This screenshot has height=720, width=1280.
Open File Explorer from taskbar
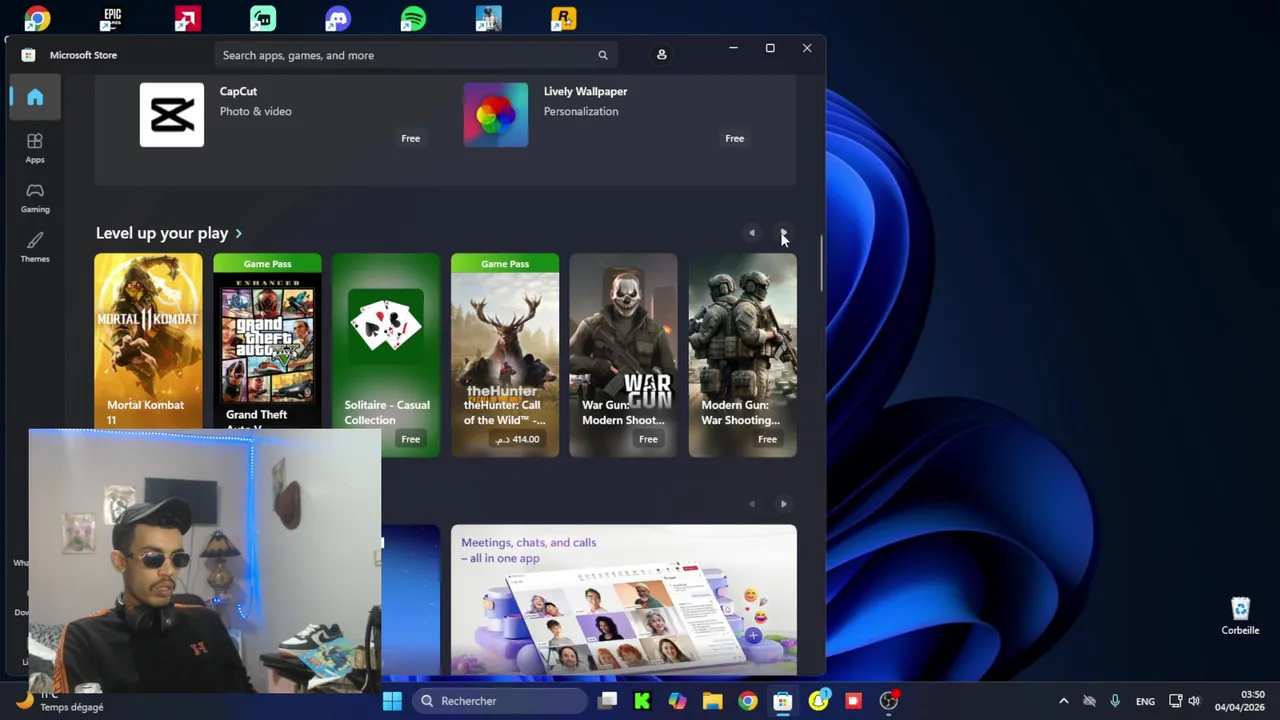point(712,701)
